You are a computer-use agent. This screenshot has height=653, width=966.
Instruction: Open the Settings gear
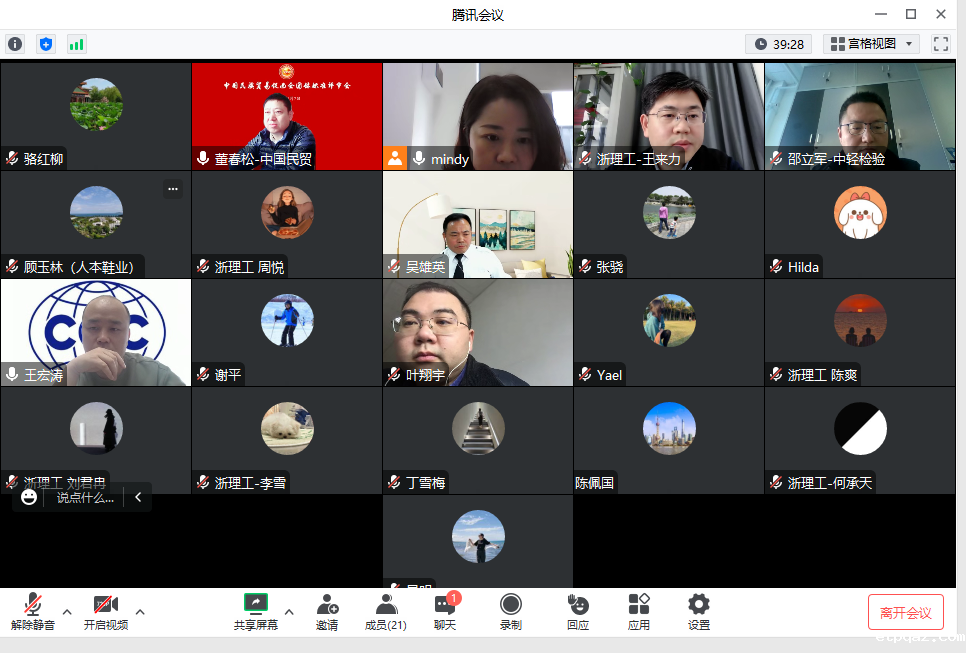pyautogui.click(x=698, y=611)
